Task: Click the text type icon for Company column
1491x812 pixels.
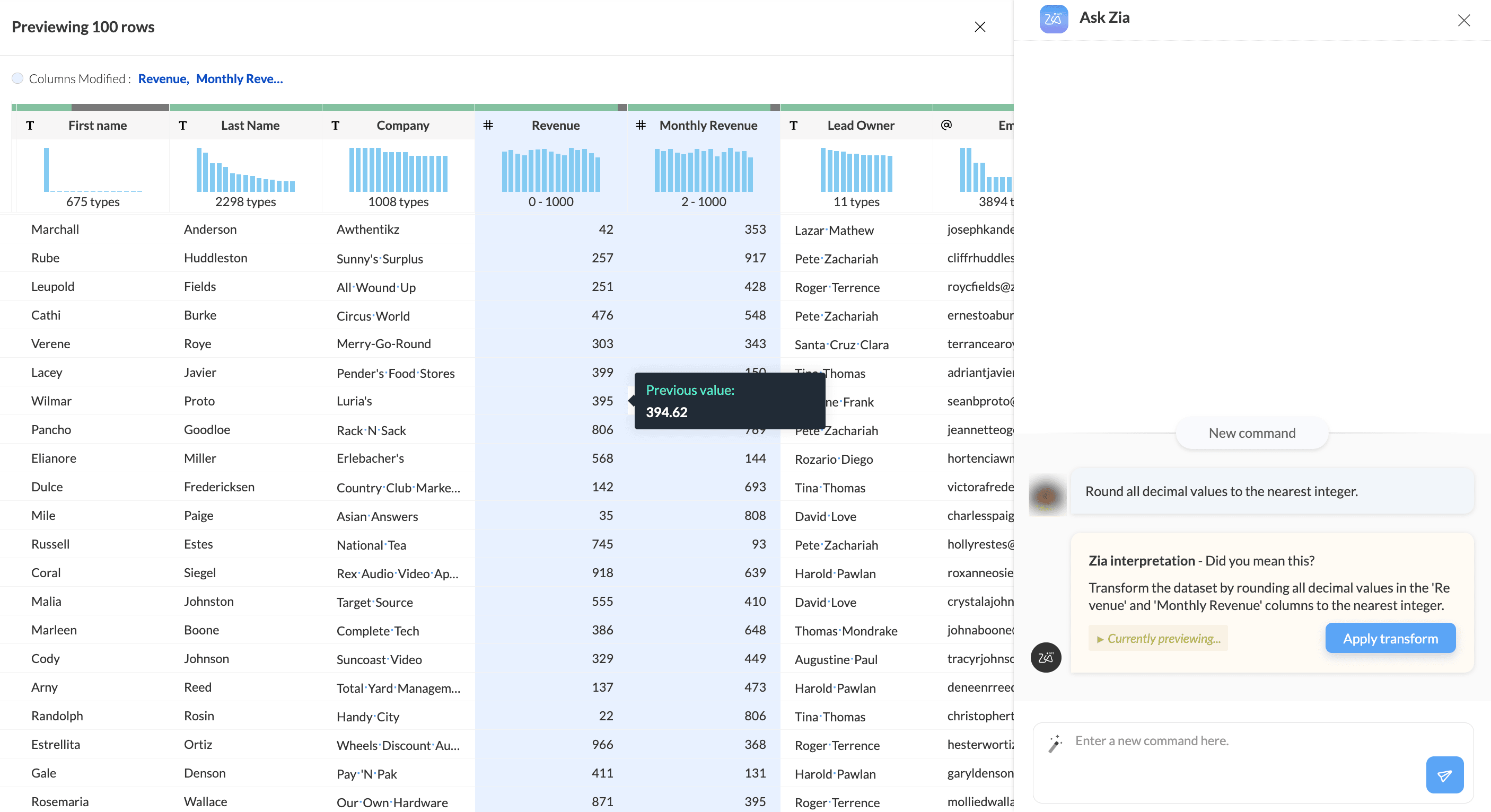Action: click(x=335, y=125)
